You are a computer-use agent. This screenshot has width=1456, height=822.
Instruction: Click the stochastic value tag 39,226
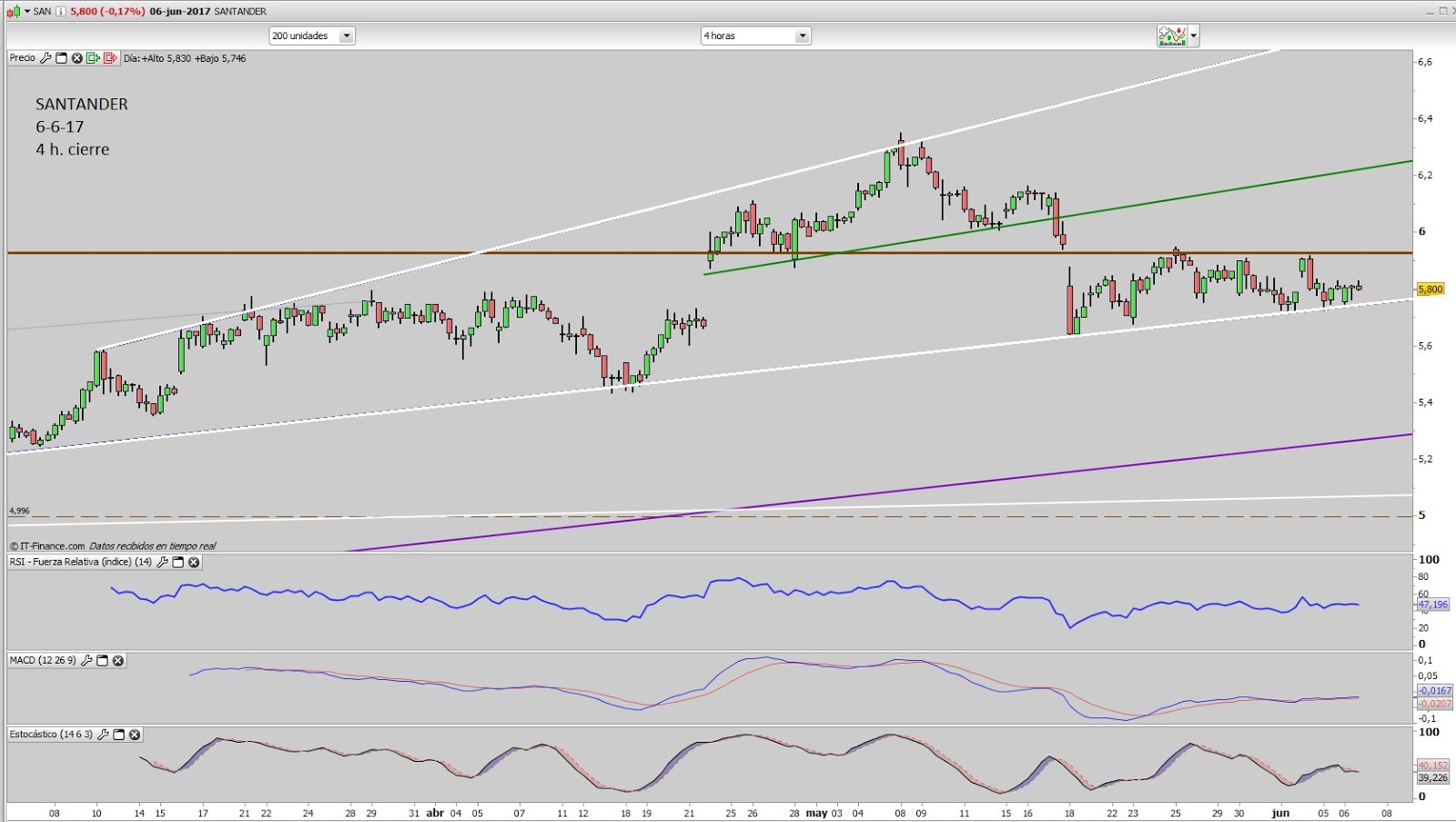pyautogui.click(x=1433, y=778)
